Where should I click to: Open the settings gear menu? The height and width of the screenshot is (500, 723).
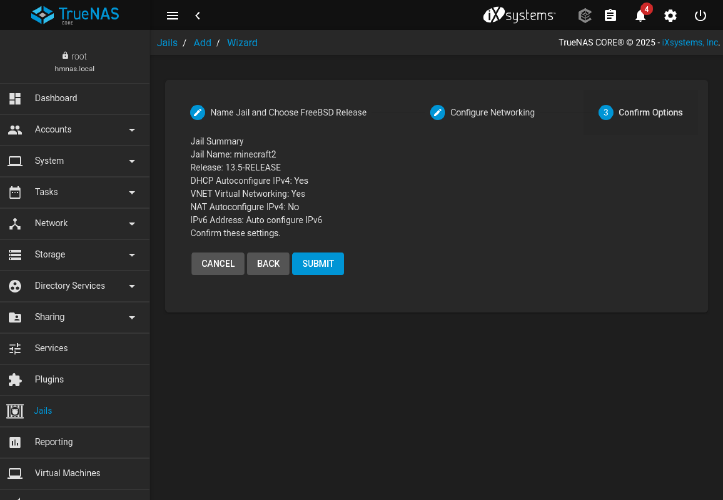coord(670,16)
